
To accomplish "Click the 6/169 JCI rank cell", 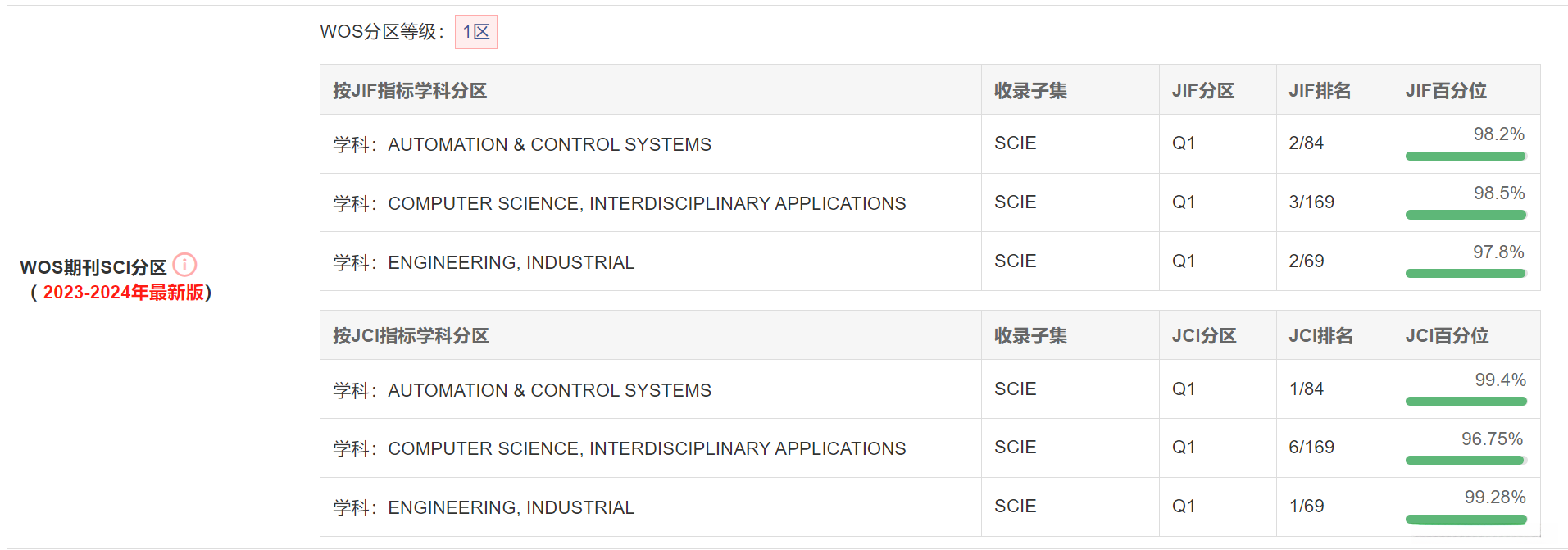I will pyautogui.click(x=1311, y=448).
